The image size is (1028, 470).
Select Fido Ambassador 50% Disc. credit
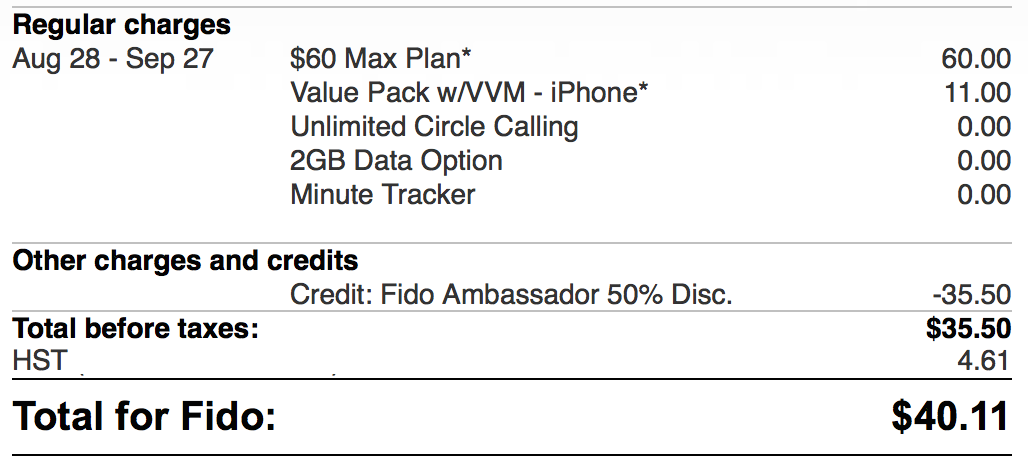click(x=511, y=295)
